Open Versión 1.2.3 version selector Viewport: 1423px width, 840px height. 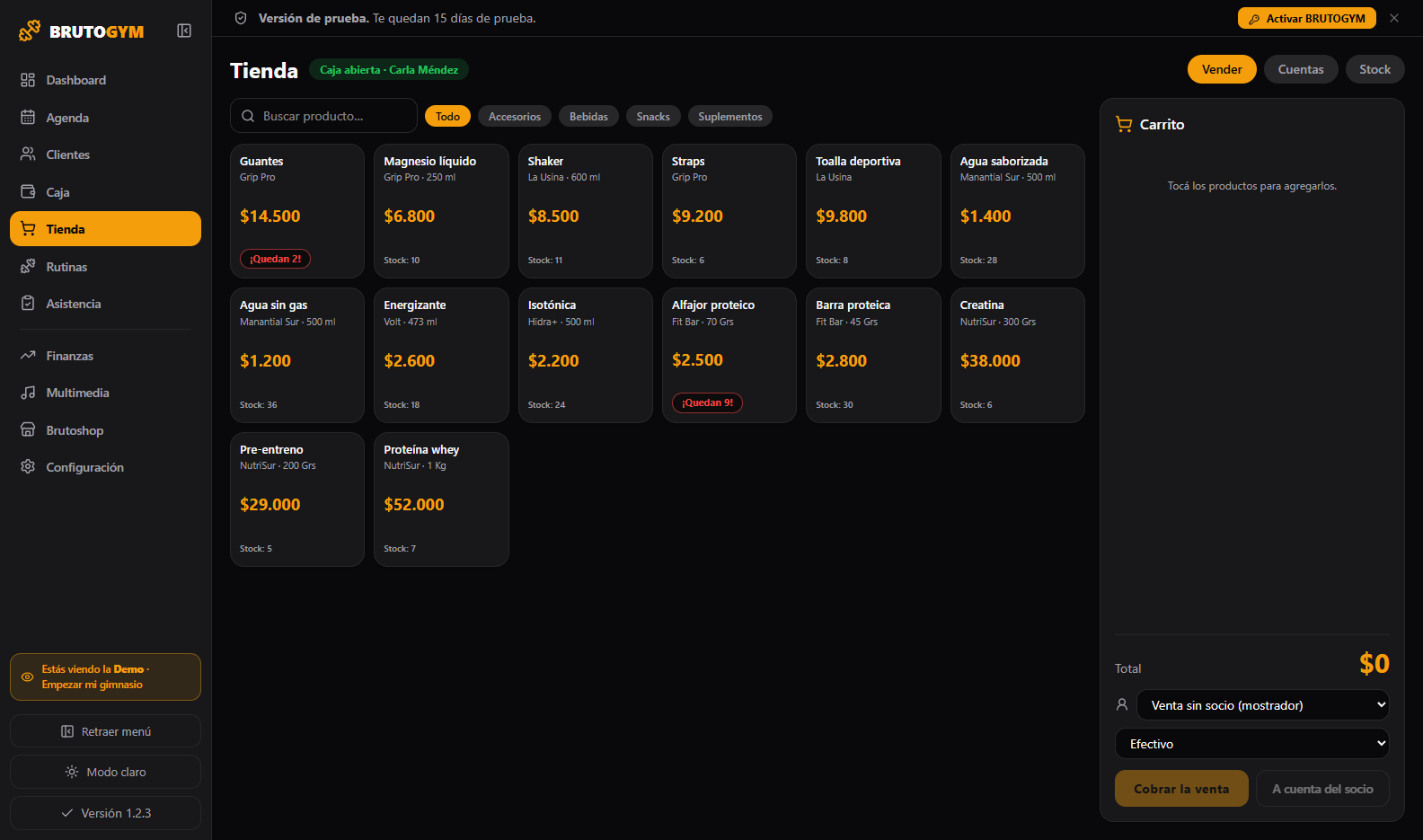[x=105, y=813]
